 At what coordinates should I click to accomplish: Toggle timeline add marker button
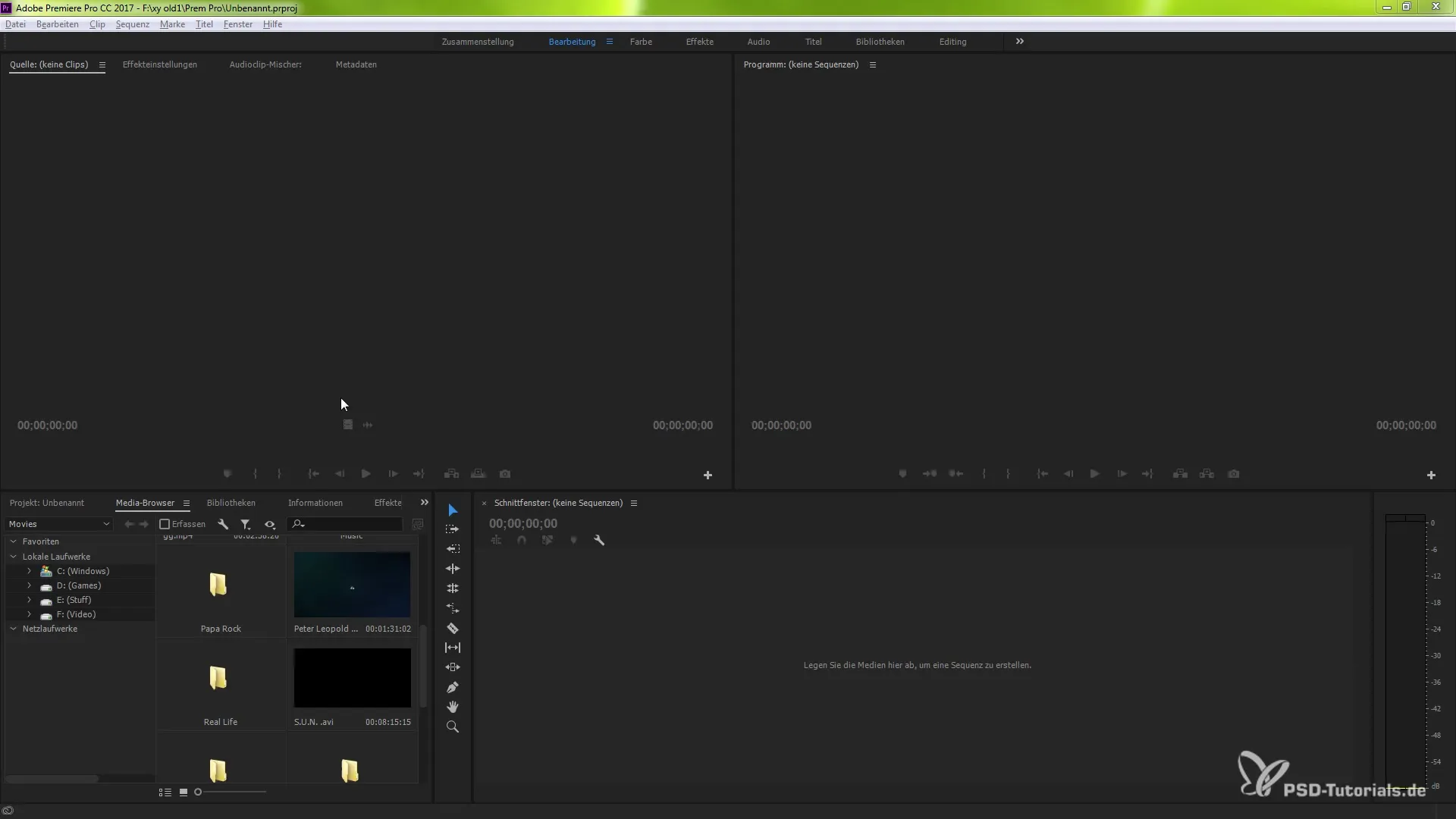tap(573, 541)
